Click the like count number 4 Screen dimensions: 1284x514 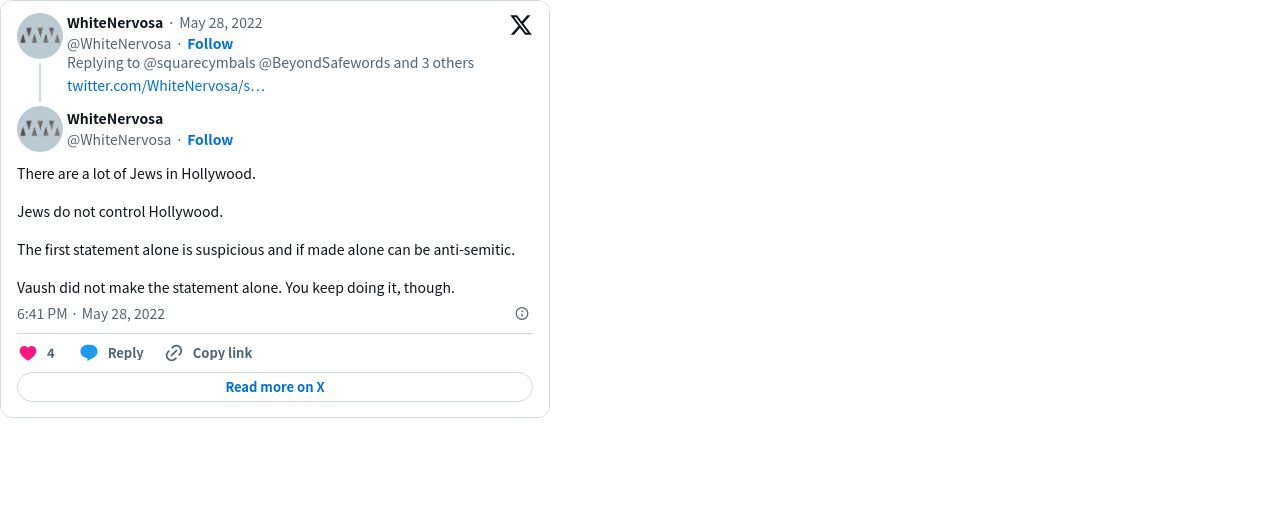pyautogui.click(x=51, y=353)
